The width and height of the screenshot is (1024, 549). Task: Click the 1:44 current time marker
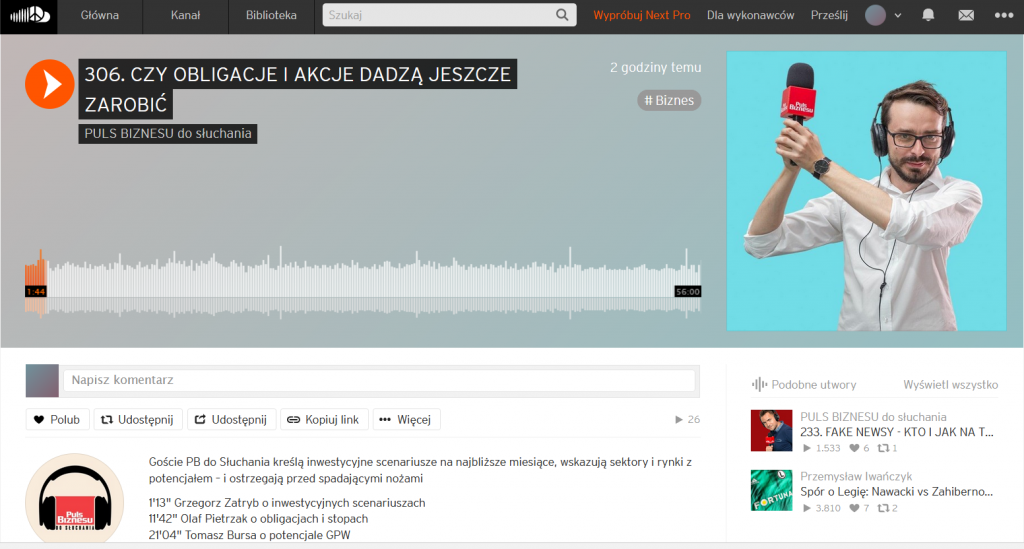coord(36,292)
